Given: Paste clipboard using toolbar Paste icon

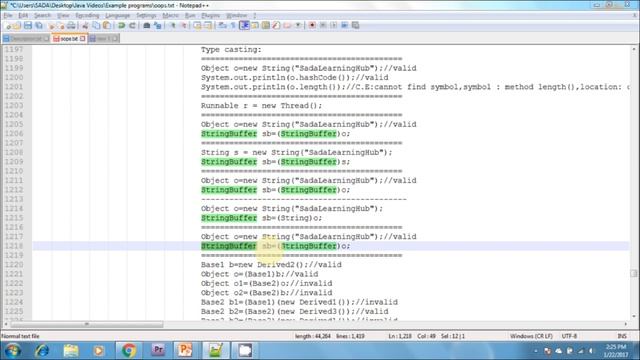Looking at the screenshot, I should point(107,25).
